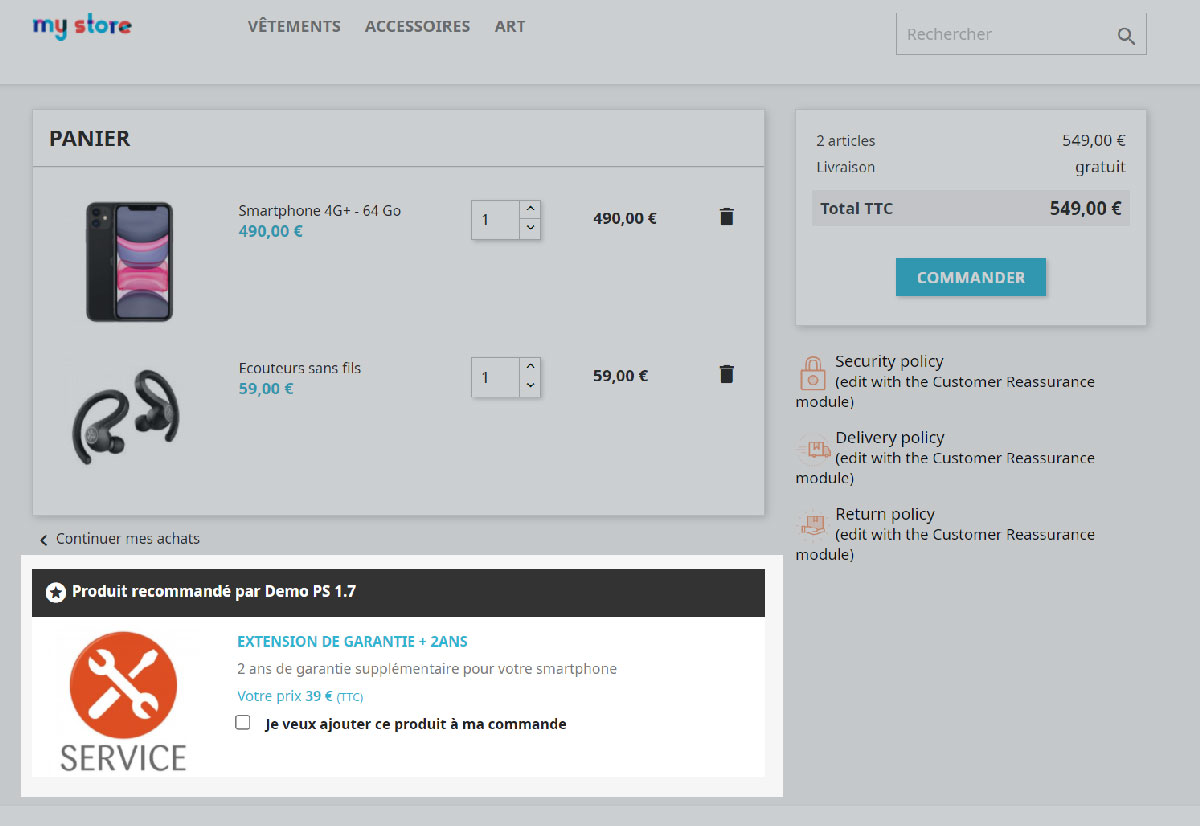Open the VÊTEMENTS menu
This screenshot has width=1200, height=826.
tap(294, 26)
